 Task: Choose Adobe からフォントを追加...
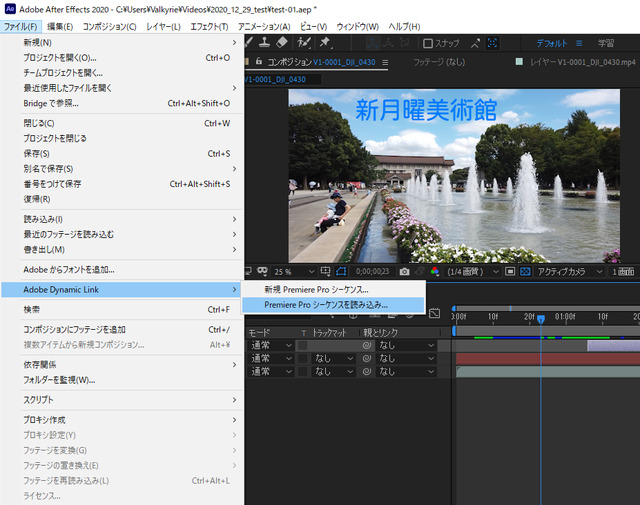(x=122, y=269)
